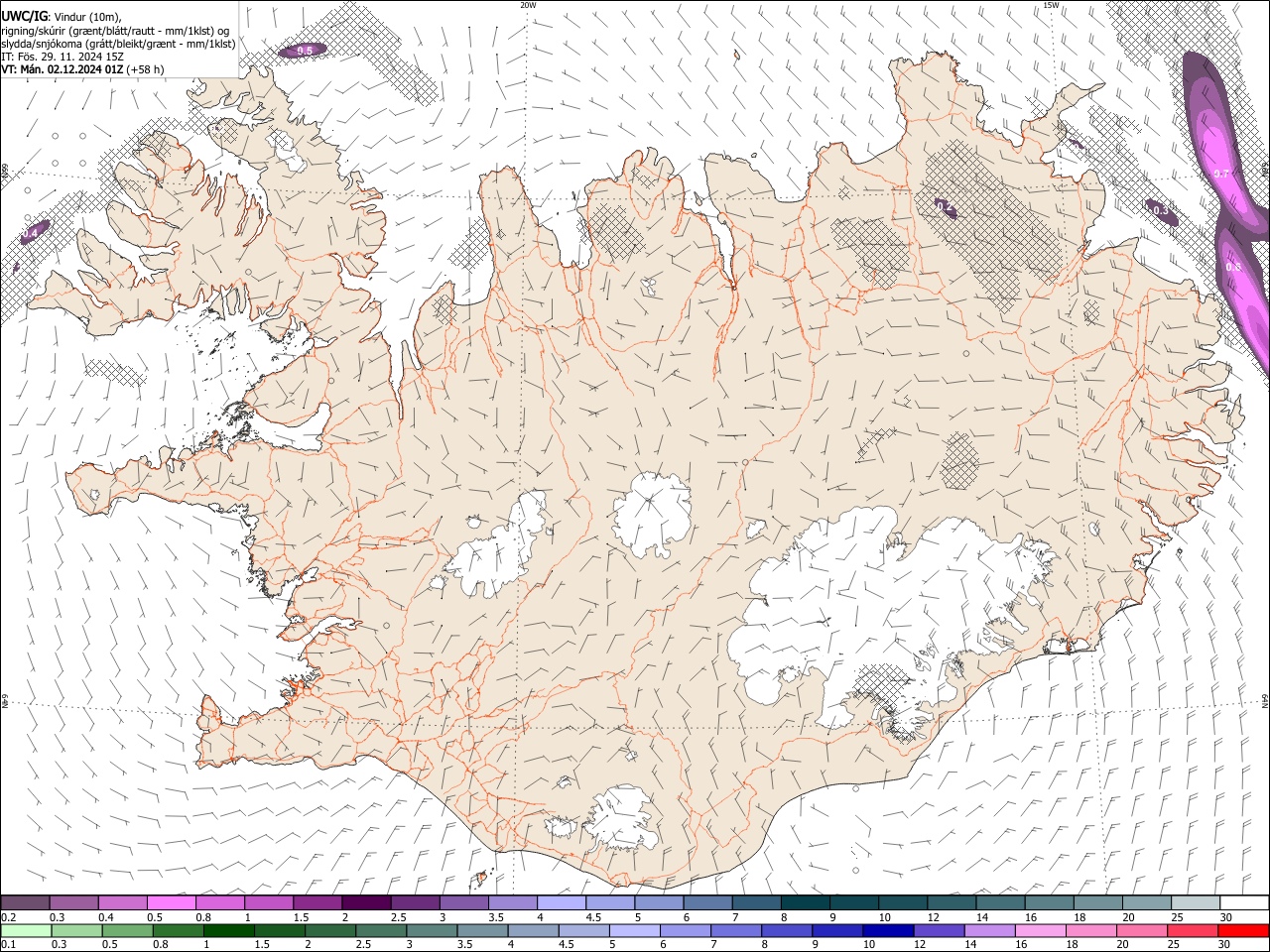Pick the darkest purple 2–2.5 upper legend swatch
This screenshot has height=952, width=1270.
(x=366, y=902)
